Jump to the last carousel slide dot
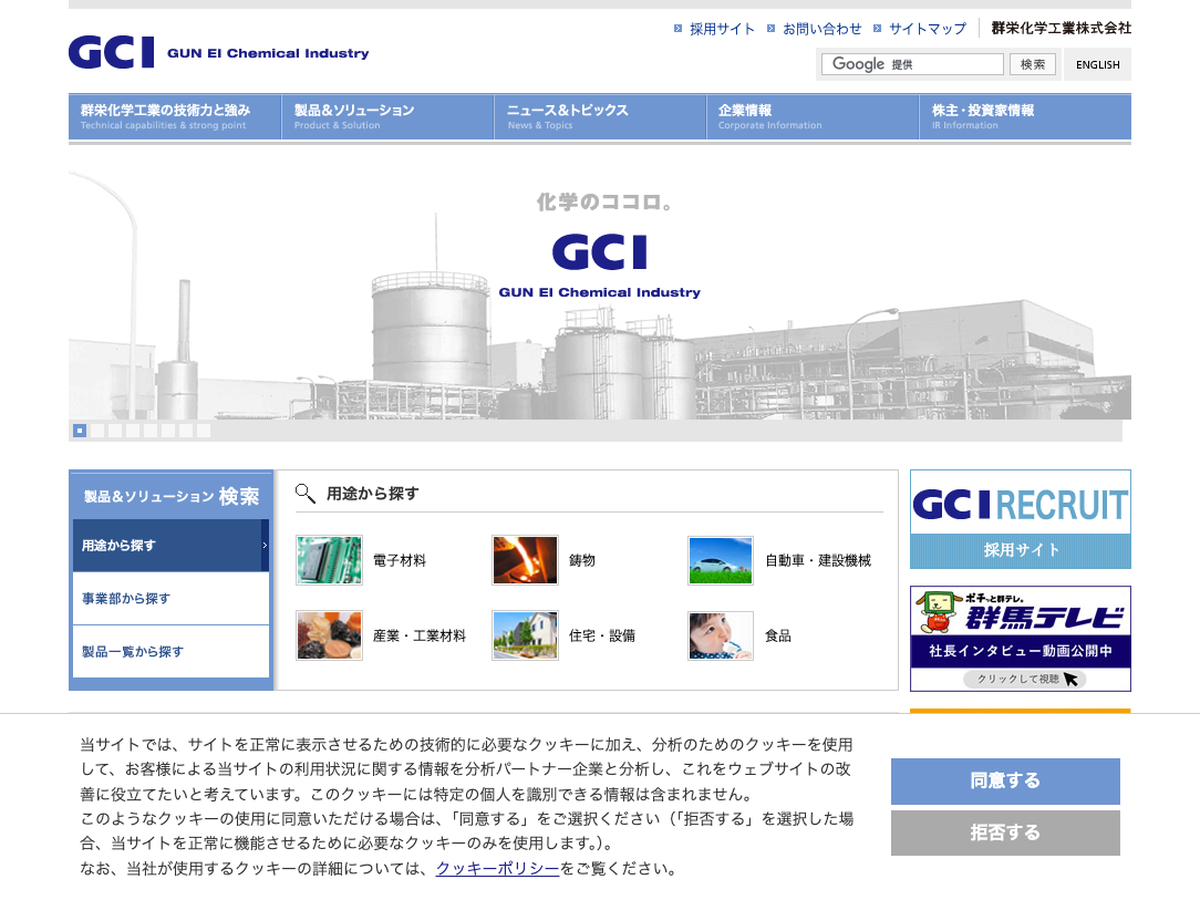This screenshot has height=900, width=1200. pyautogui.click(x=204, y=431)
